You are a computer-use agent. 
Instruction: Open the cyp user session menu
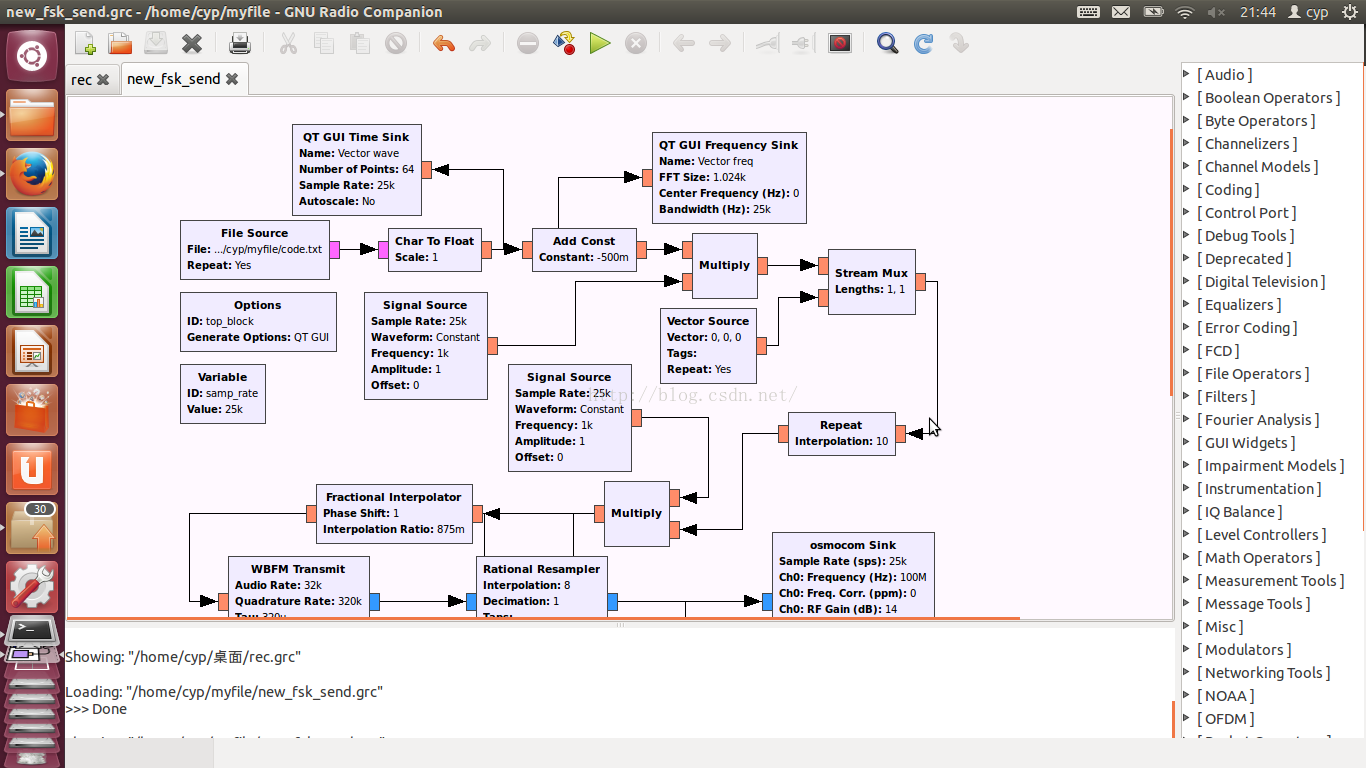(x=1308, y=12)
